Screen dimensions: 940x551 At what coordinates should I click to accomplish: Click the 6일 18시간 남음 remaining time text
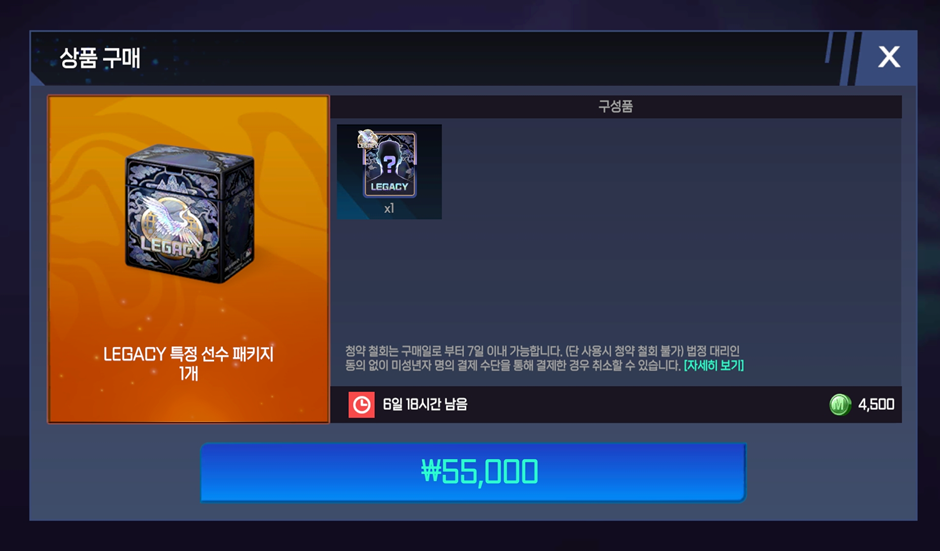[x=425, y=405]
